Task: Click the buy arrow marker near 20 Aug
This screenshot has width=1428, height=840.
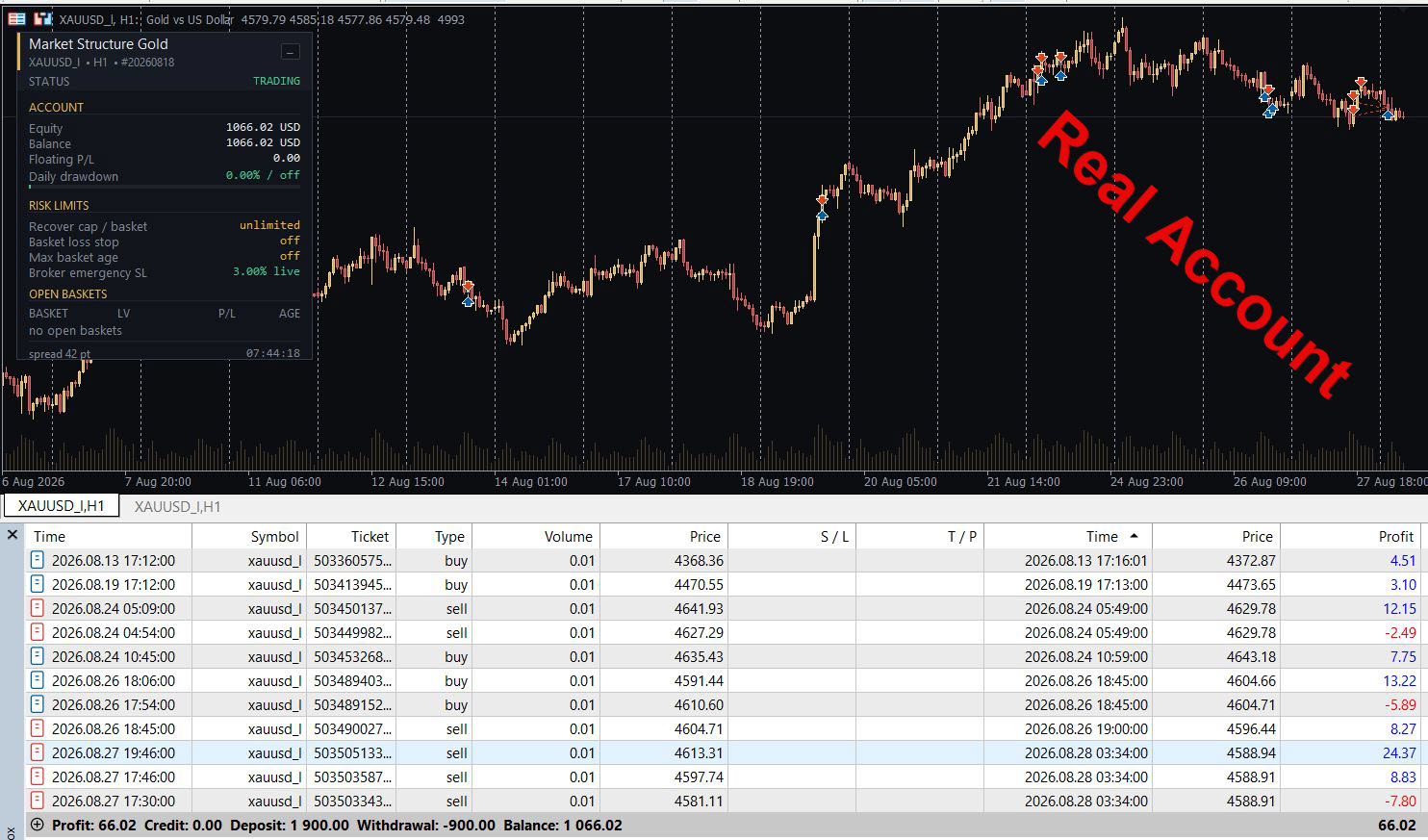Action: click(x=822, y=215)
